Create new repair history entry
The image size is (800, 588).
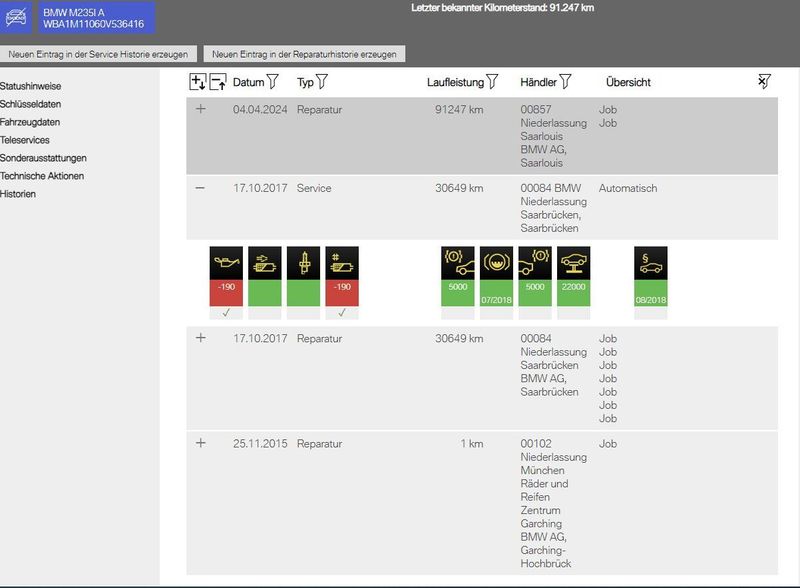click(x=304, y=54)
